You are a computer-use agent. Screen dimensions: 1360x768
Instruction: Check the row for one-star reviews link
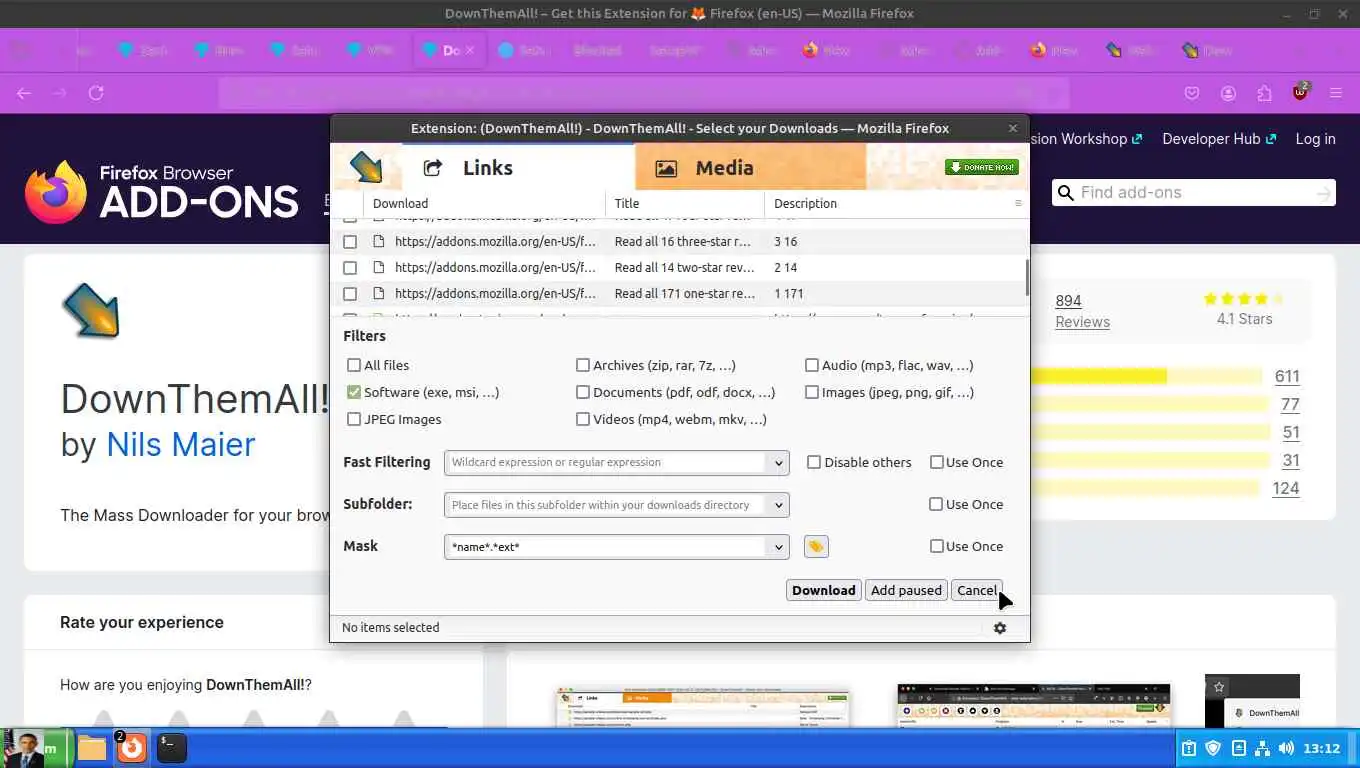tap(350, 293)
